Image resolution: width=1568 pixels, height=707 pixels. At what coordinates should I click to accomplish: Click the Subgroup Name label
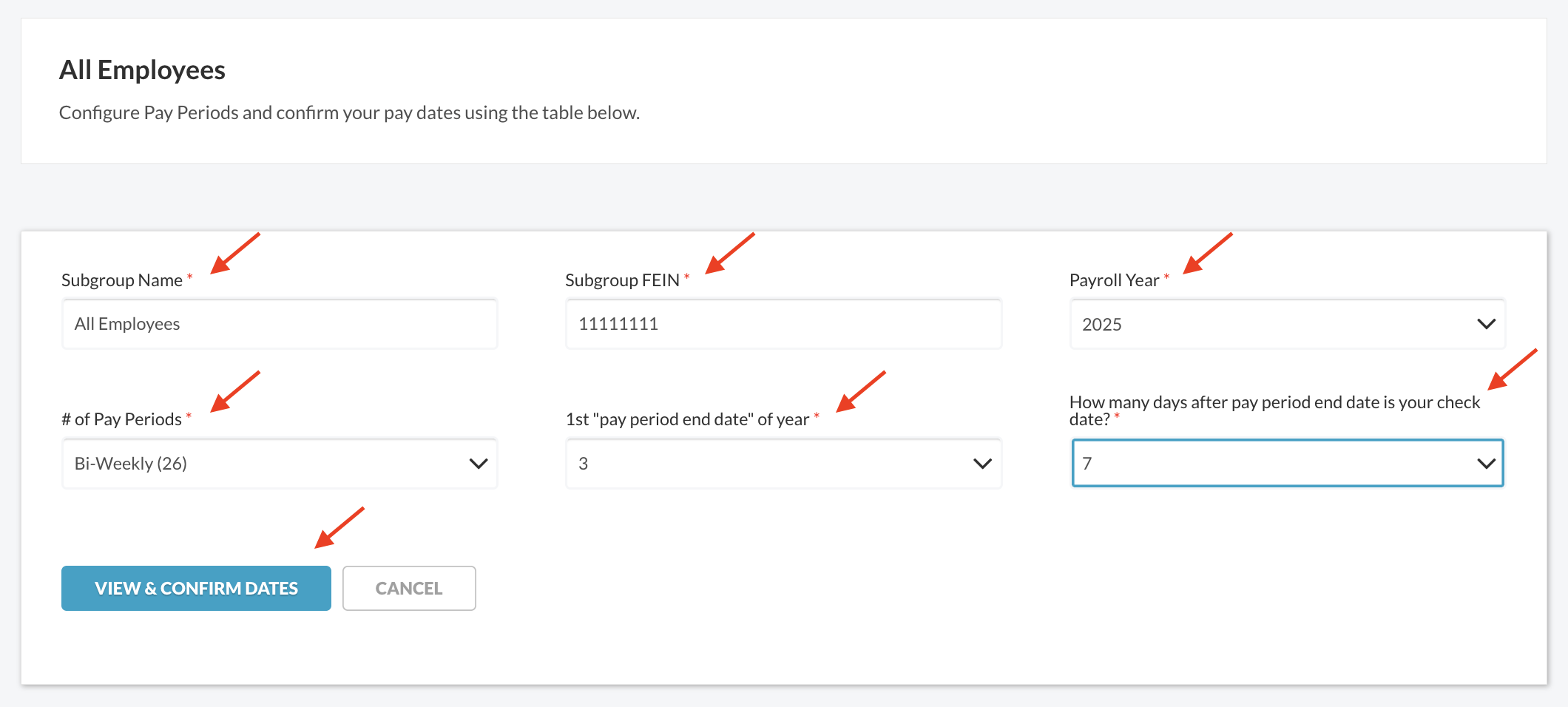point(122,280)
